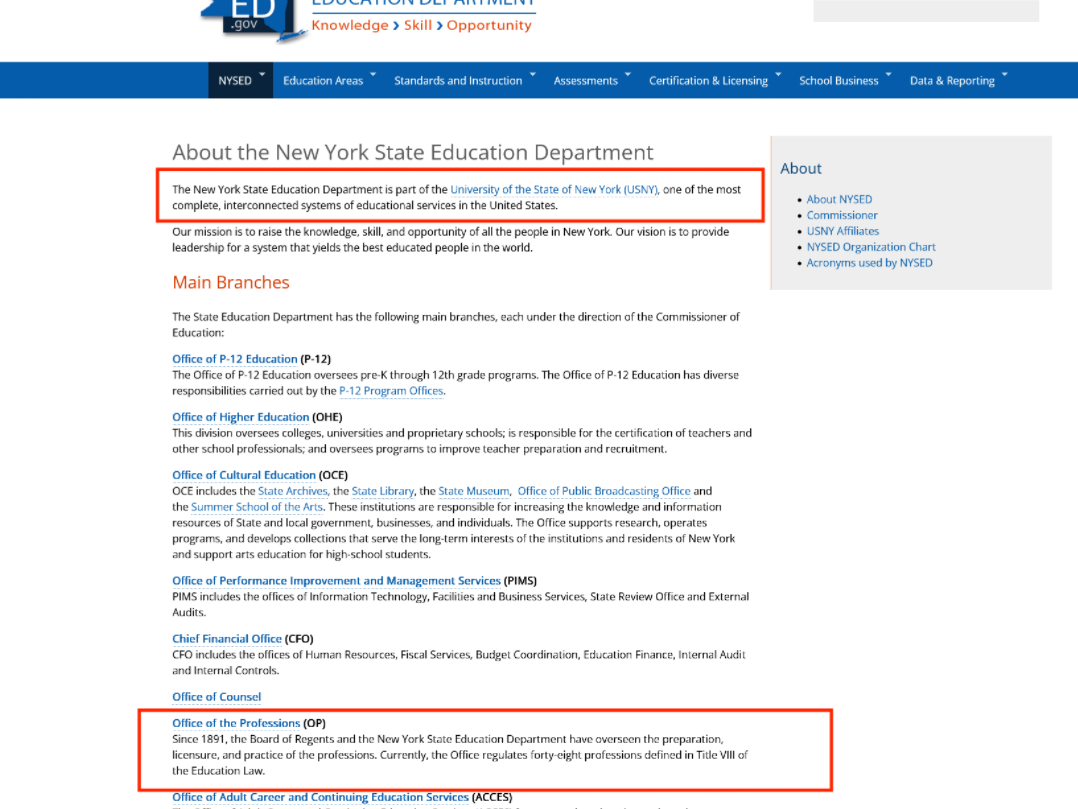Screen dimensions: 1078x809
Task: Open the NYSED menu item
Action: pyautogui.click(x=235, y=80)
